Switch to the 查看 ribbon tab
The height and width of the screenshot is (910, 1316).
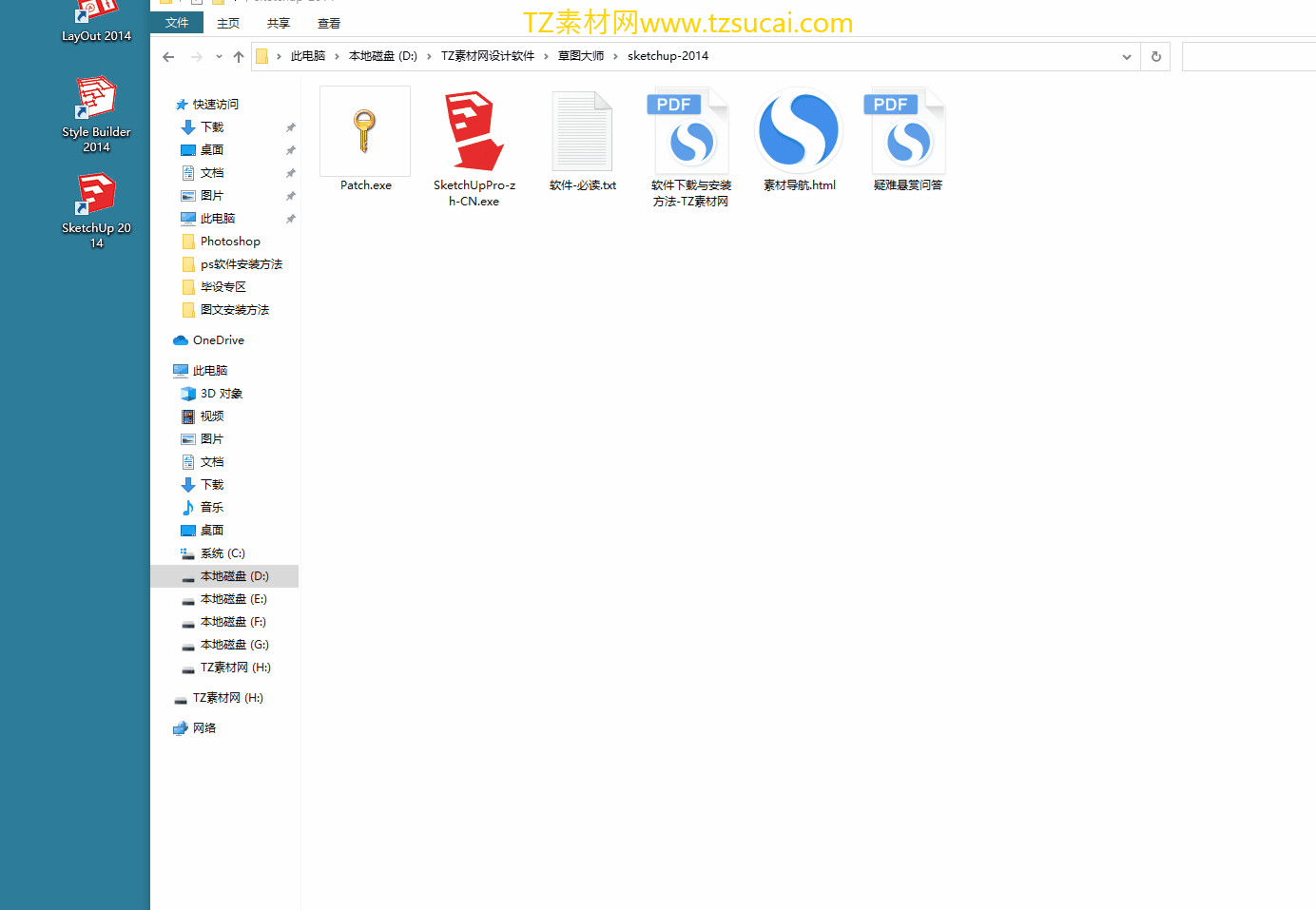329,23
